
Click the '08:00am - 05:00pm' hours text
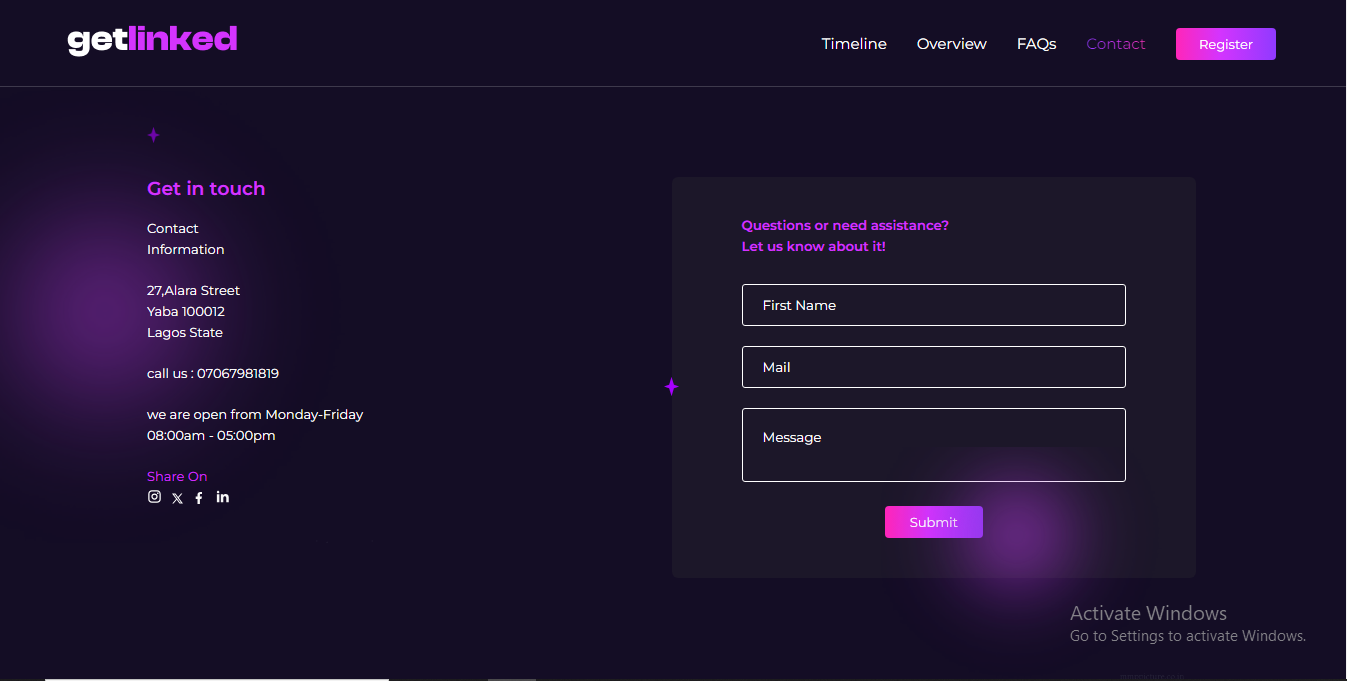click(211, 436)
